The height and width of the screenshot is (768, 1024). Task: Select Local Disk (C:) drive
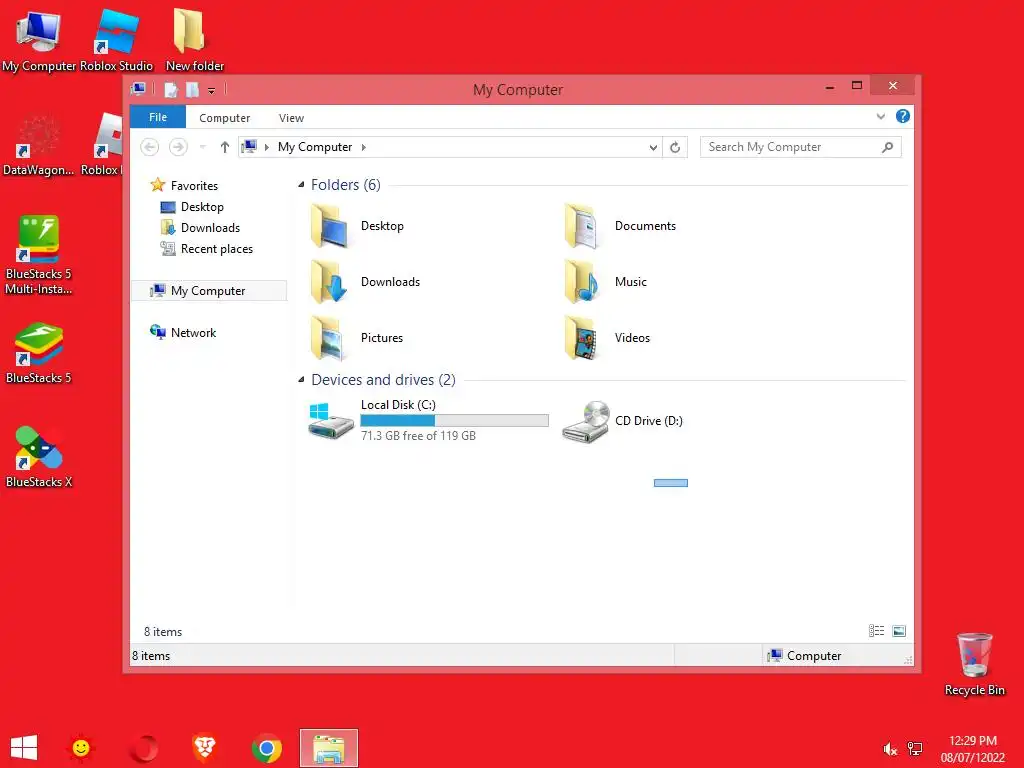click(428, 420)
